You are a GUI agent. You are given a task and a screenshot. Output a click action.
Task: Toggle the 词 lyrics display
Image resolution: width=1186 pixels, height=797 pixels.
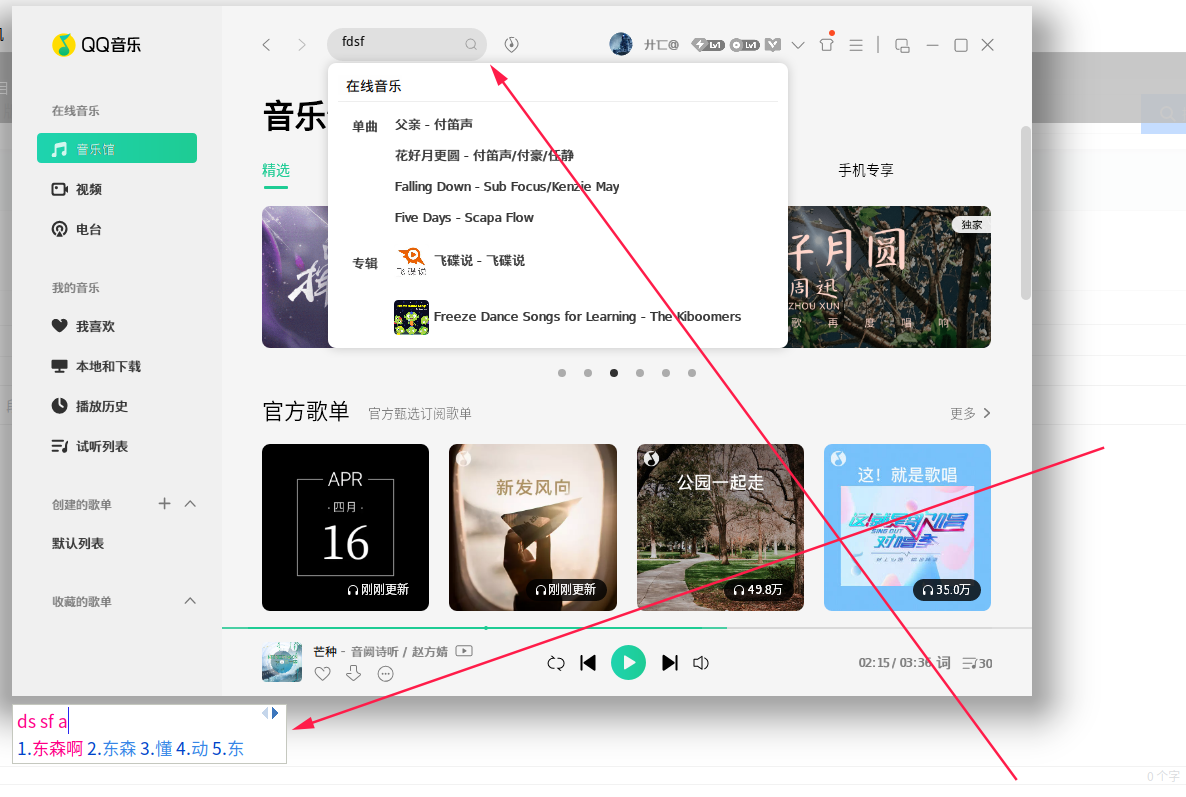943,662
